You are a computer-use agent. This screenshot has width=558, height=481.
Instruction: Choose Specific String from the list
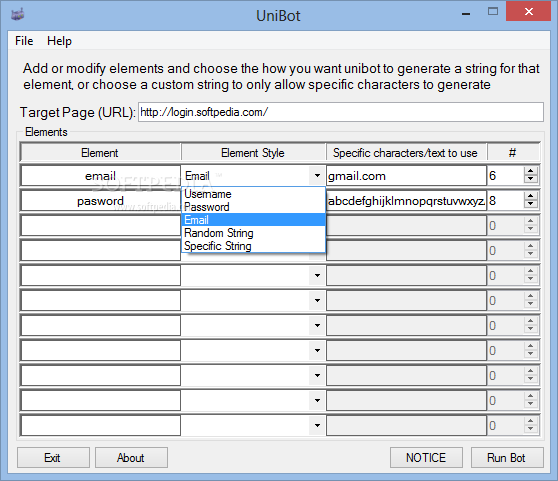(253, 246)
